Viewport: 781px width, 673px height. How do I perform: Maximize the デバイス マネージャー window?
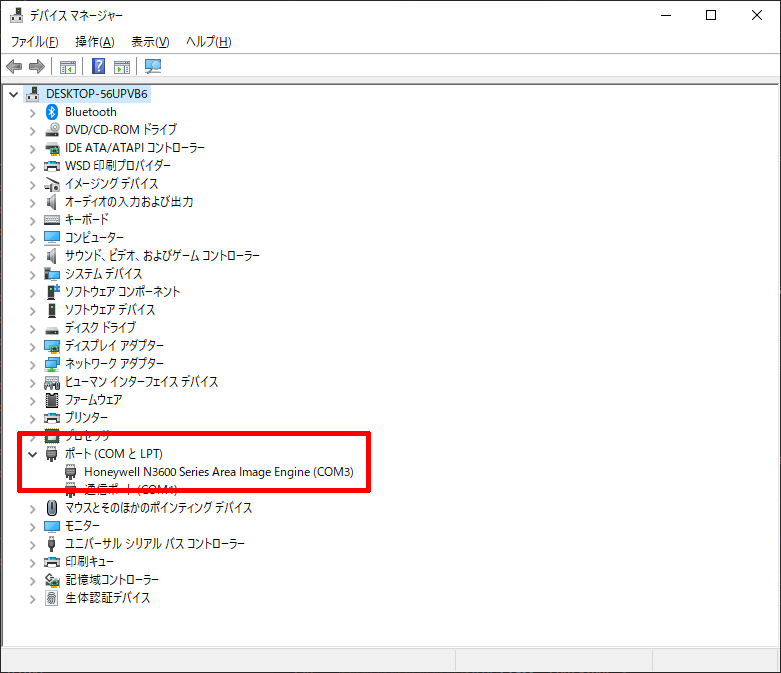(711, 15)
